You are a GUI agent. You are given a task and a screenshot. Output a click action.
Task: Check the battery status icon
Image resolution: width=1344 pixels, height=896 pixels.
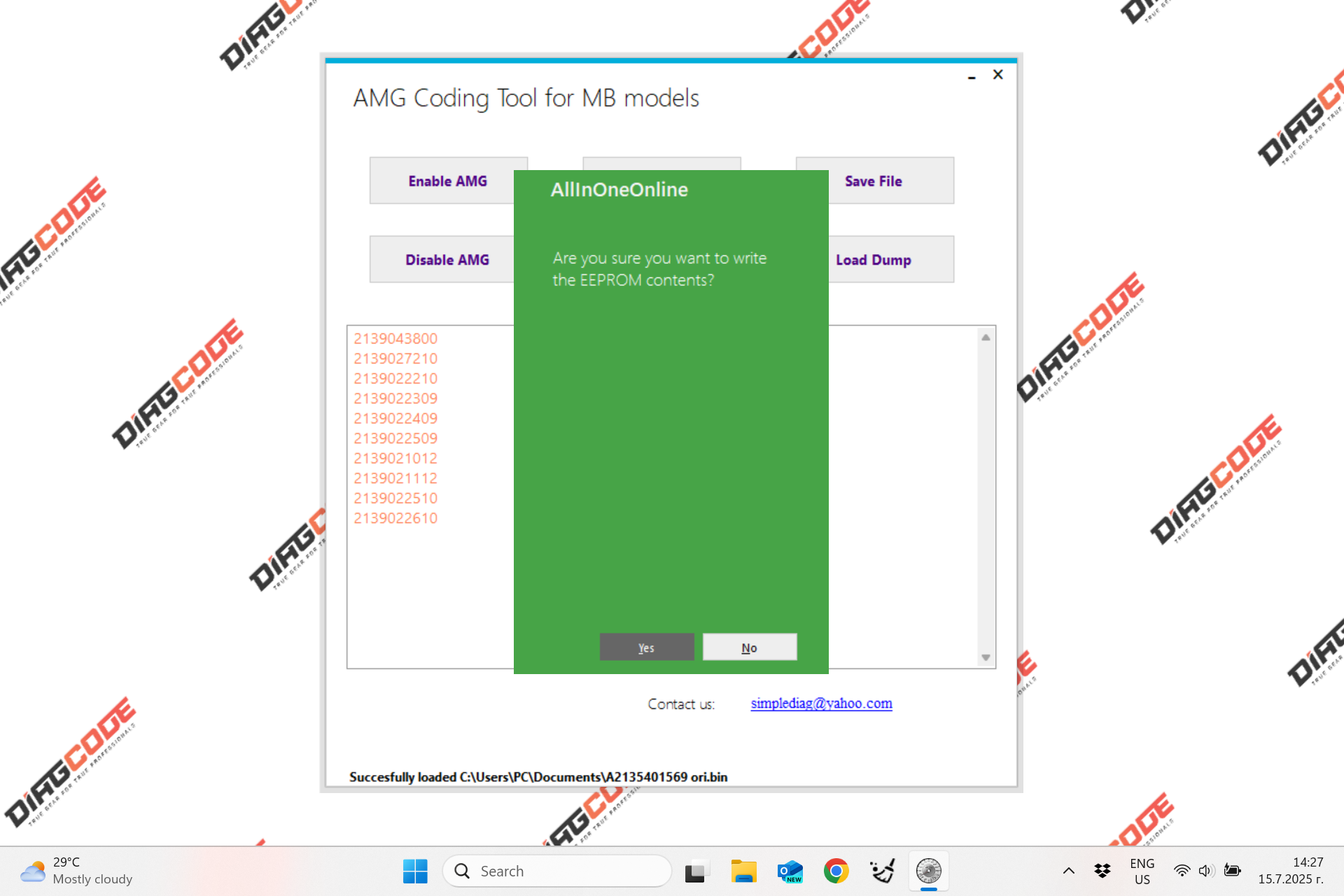coord(1232,871)
